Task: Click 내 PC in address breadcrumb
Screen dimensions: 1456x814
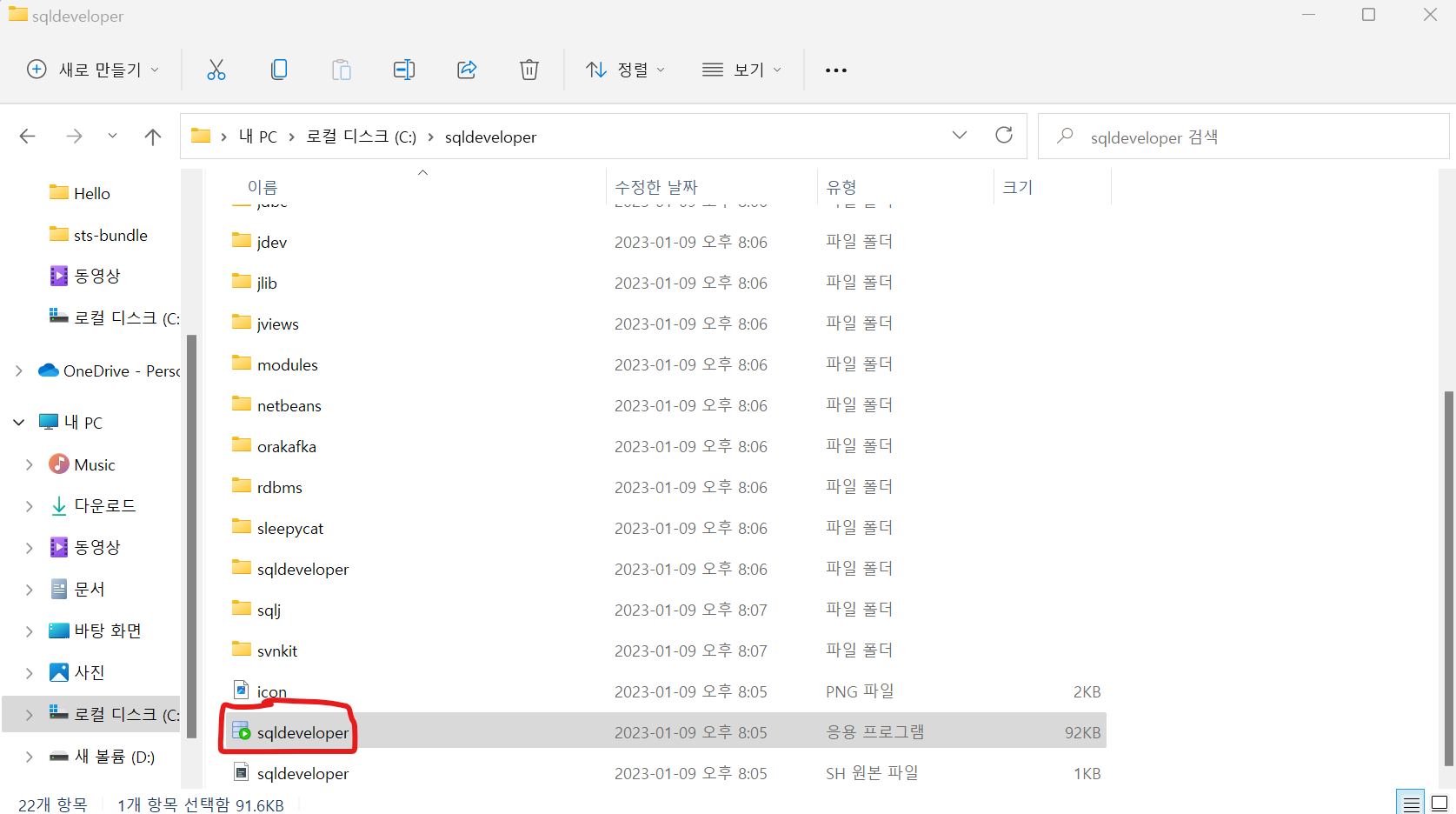Action: point(258,137)
